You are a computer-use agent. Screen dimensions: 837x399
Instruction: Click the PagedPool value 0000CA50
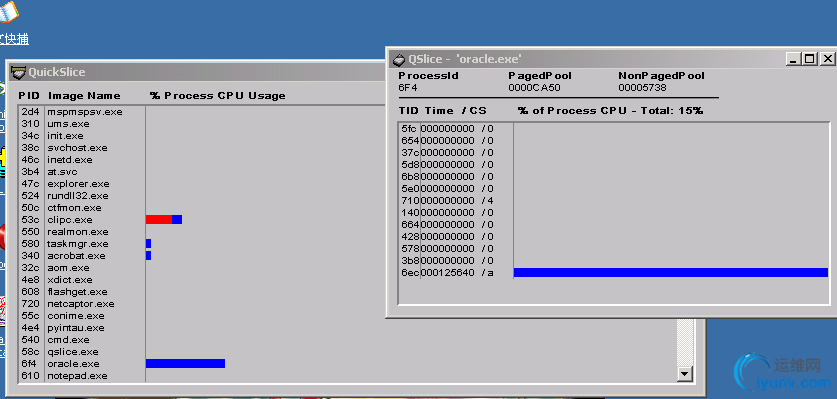534,88
